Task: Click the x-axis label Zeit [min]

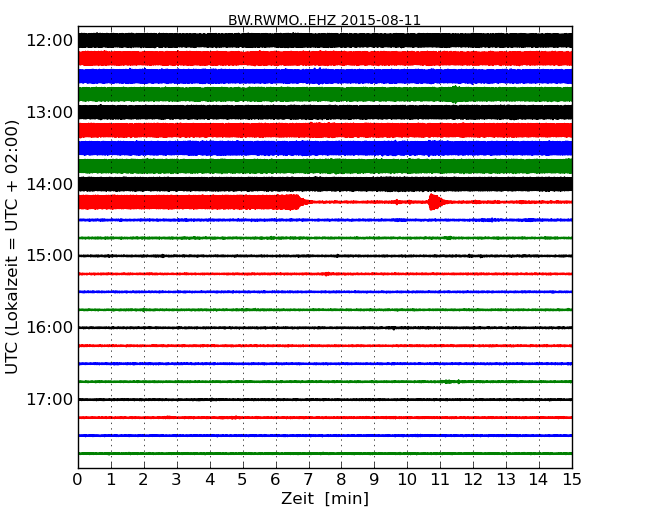Action: (x=325, y=498)
